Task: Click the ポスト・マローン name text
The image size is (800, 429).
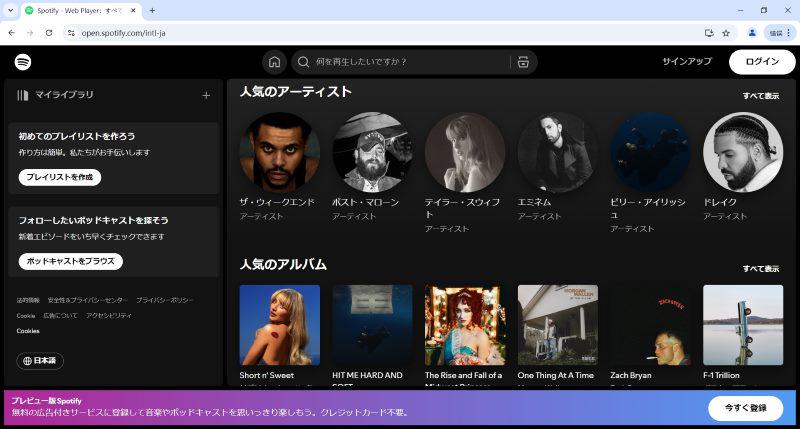Action: [x=366, y=203]
